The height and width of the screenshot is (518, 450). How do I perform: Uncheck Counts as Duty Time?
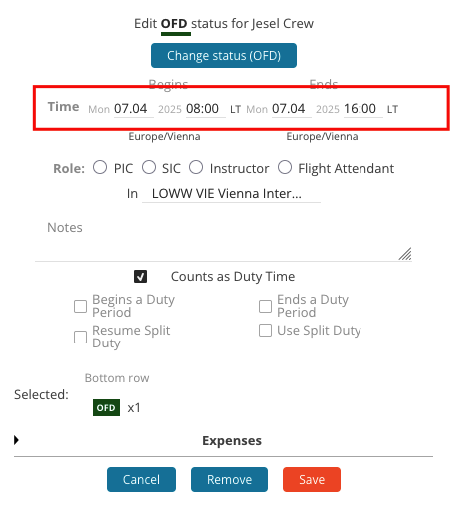tap(140, 276)
